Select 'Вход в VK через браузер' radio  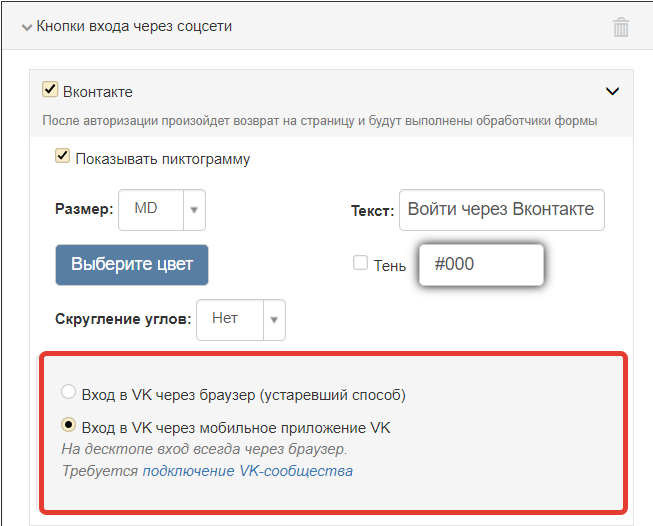click(68, 392)
